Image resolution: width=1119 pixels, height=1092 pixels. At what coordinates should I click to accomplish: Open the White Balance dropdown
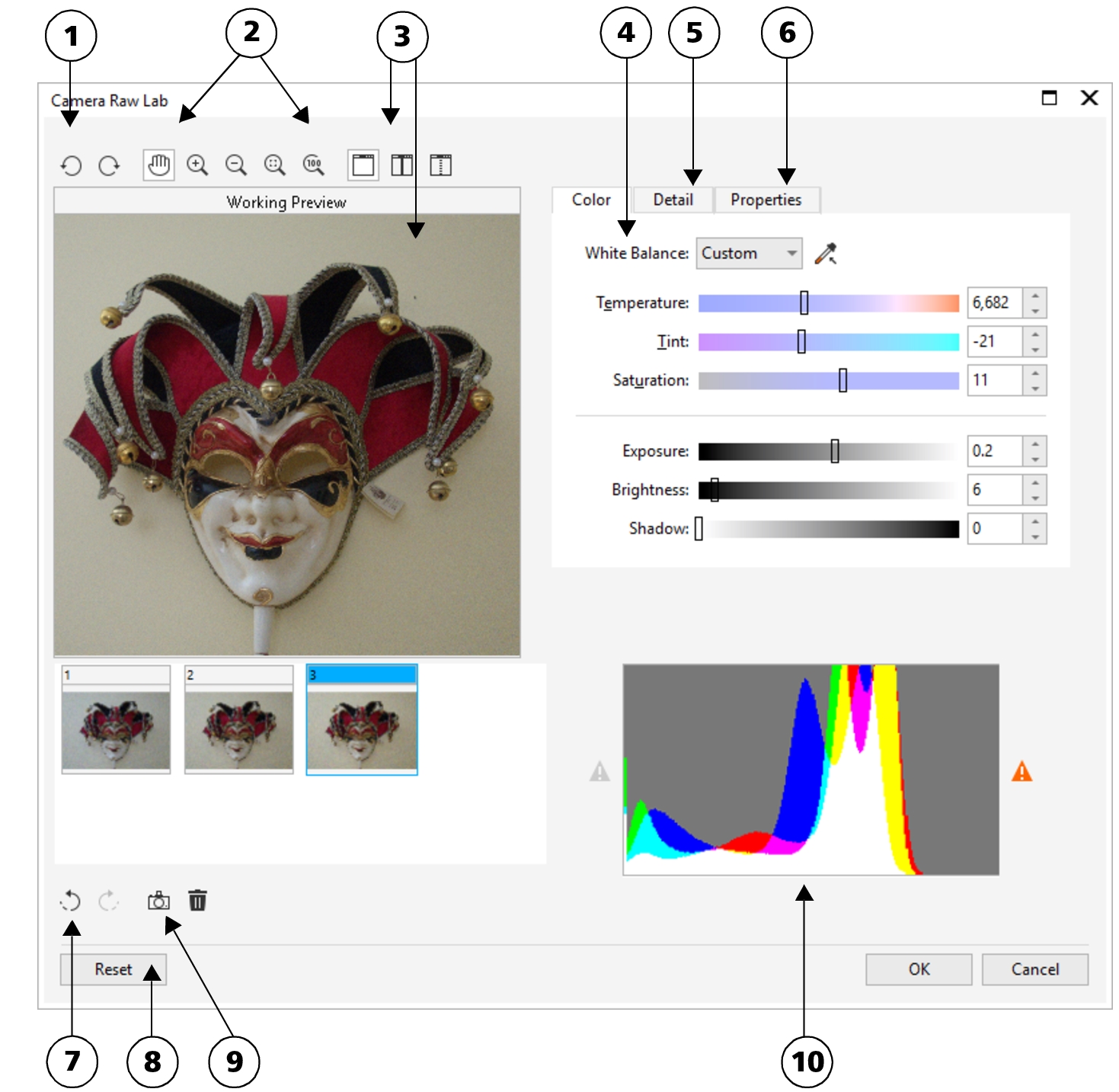(x=749, y=254)
